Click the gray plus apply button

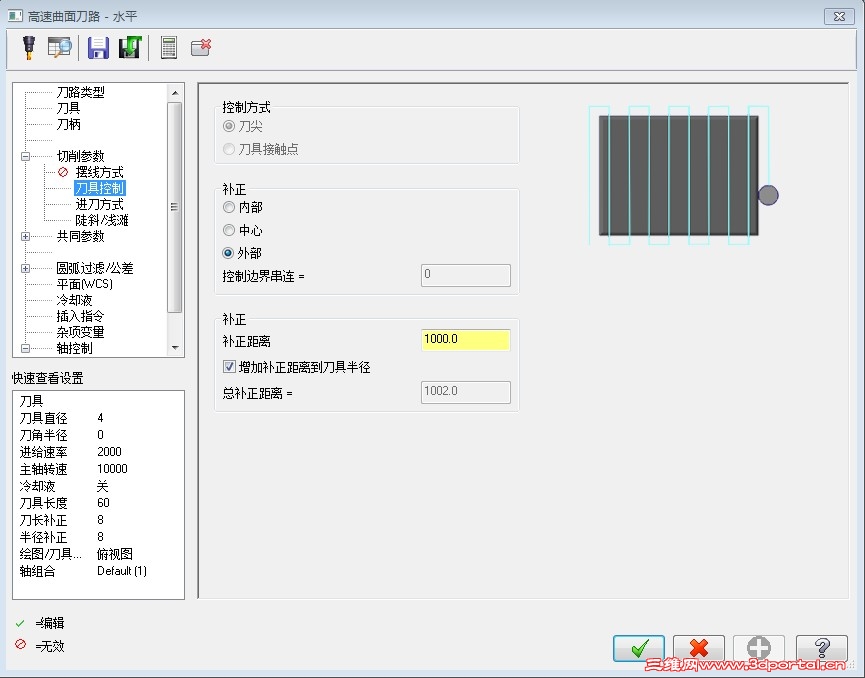759,648
